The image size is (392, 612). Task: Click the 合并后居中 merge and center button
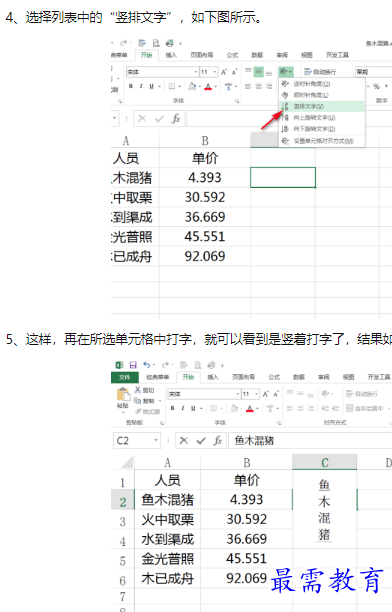click(365, 408)
